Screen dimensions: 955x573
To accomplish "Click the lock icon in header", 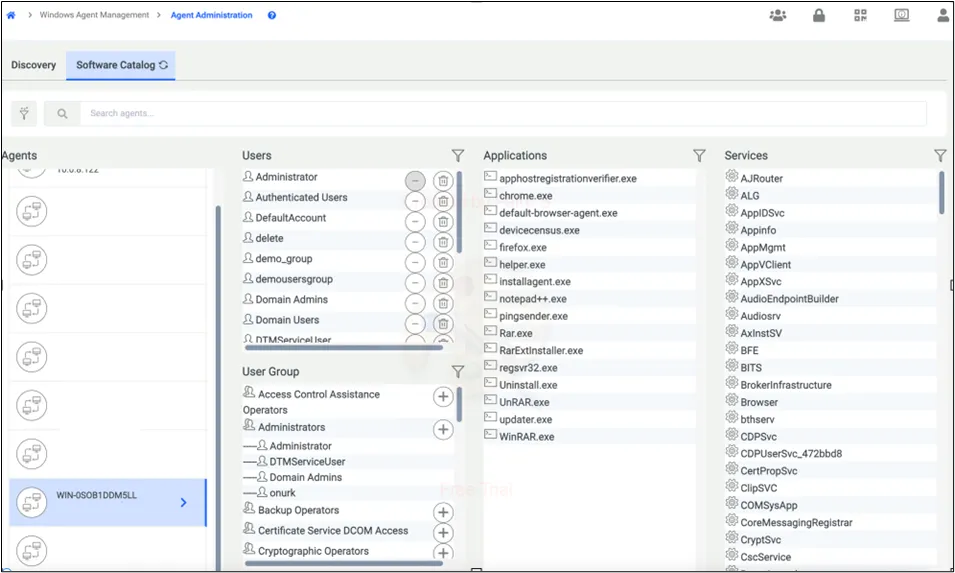I will [819, 15].
